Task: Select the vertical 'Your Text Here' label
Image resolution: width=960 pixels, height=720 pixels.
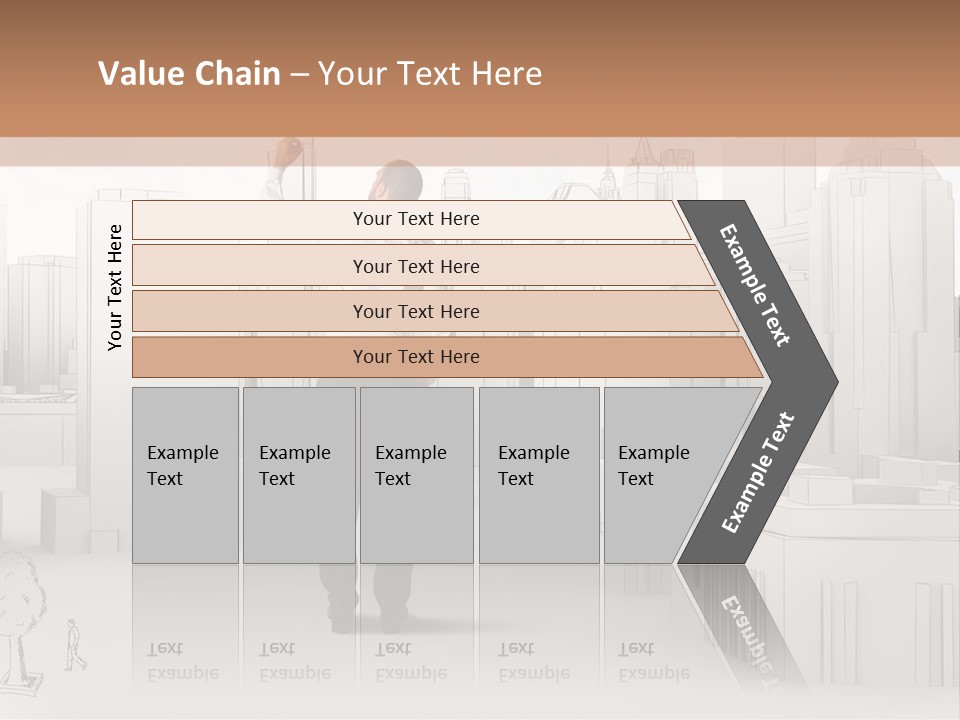Action: coord(114,287)
